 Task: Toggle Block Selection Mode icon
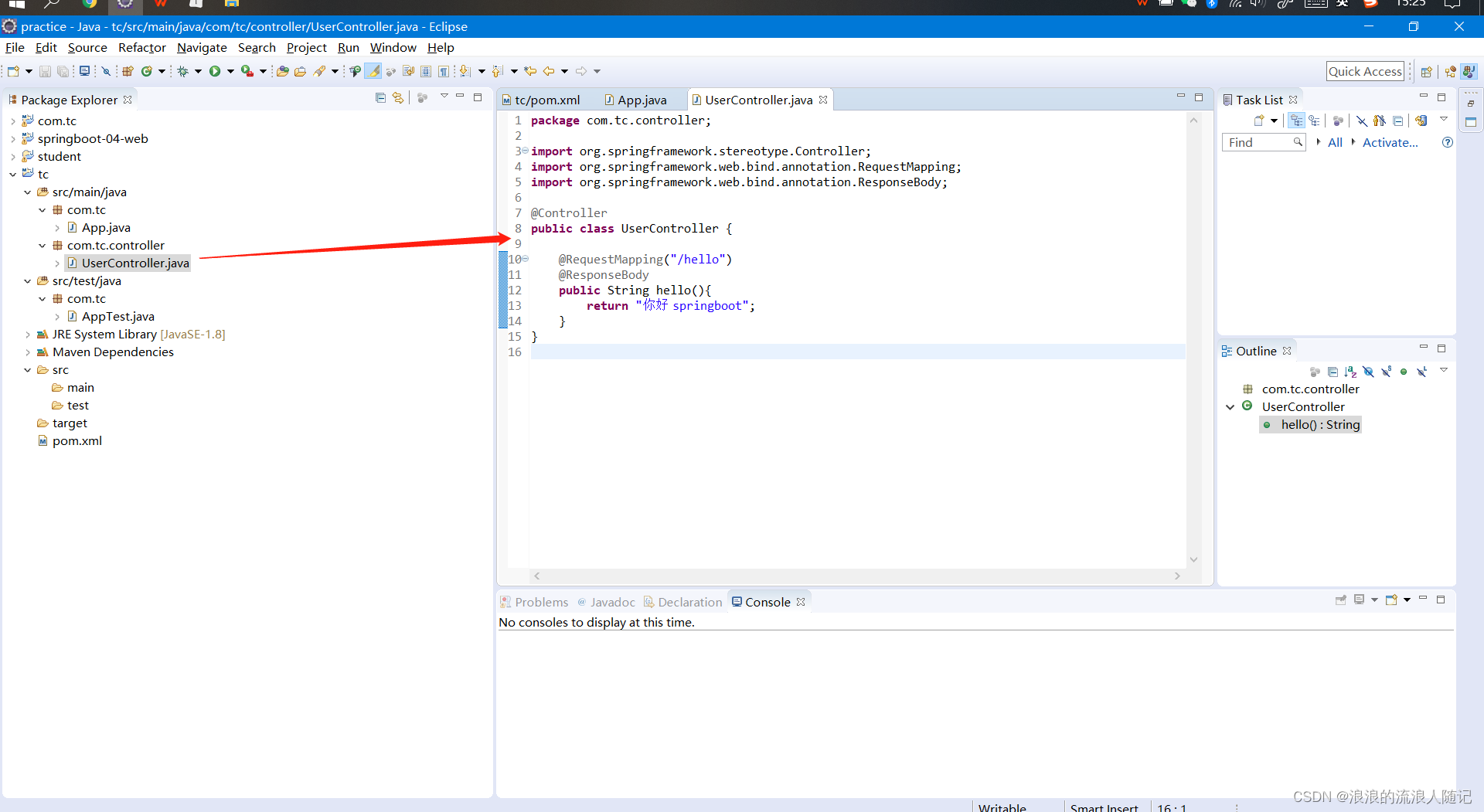[x=426, y=71]
